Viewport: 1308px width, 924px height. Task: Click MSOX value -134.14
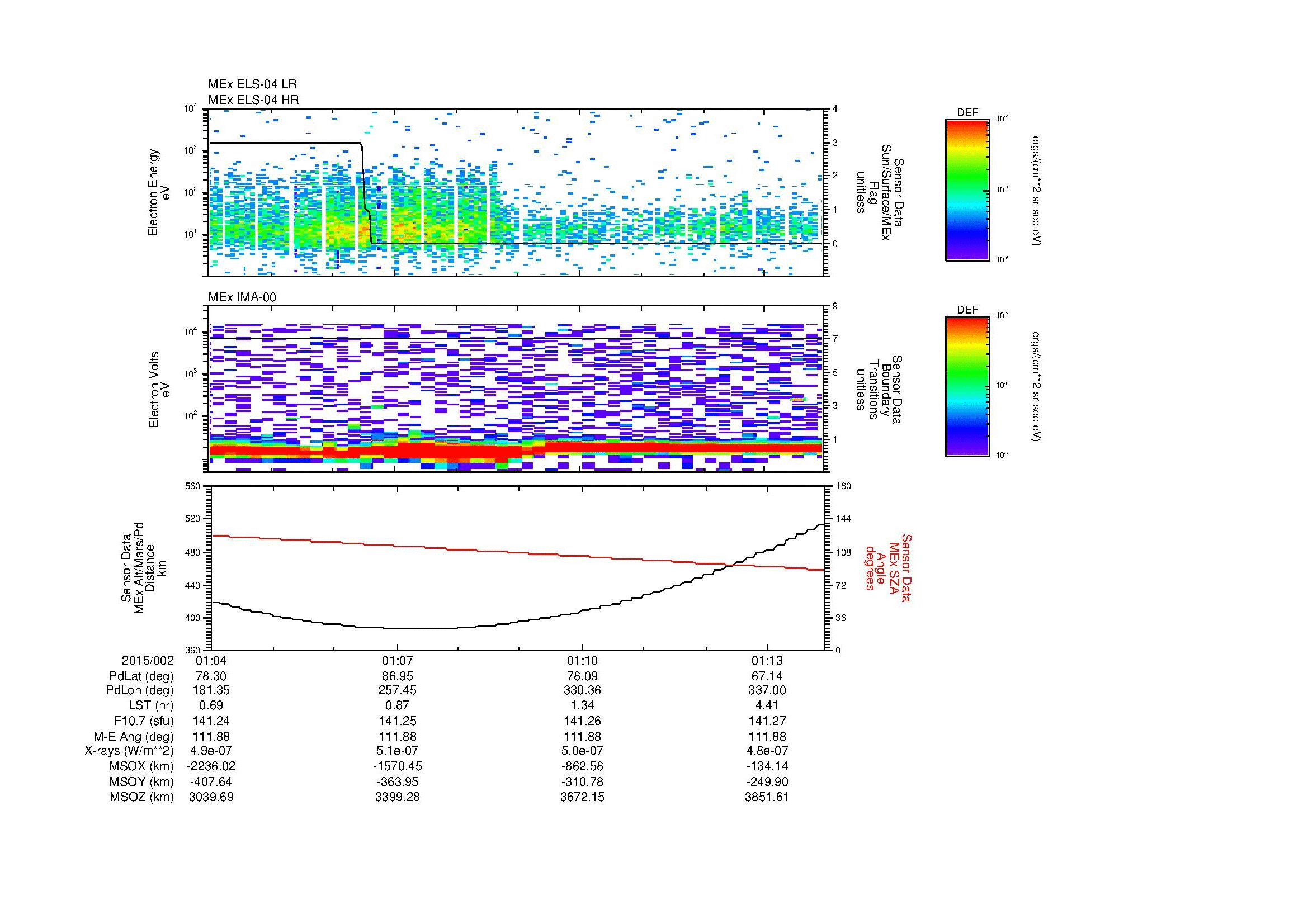point(767,766)
